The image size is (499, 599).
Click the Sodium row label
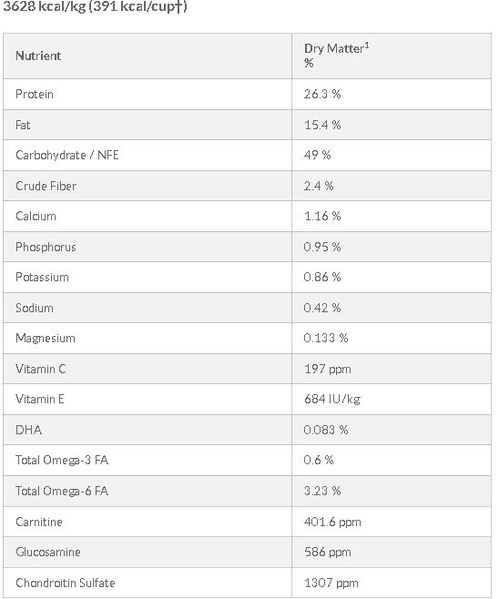pyautogui.click(x=34, y=308)
